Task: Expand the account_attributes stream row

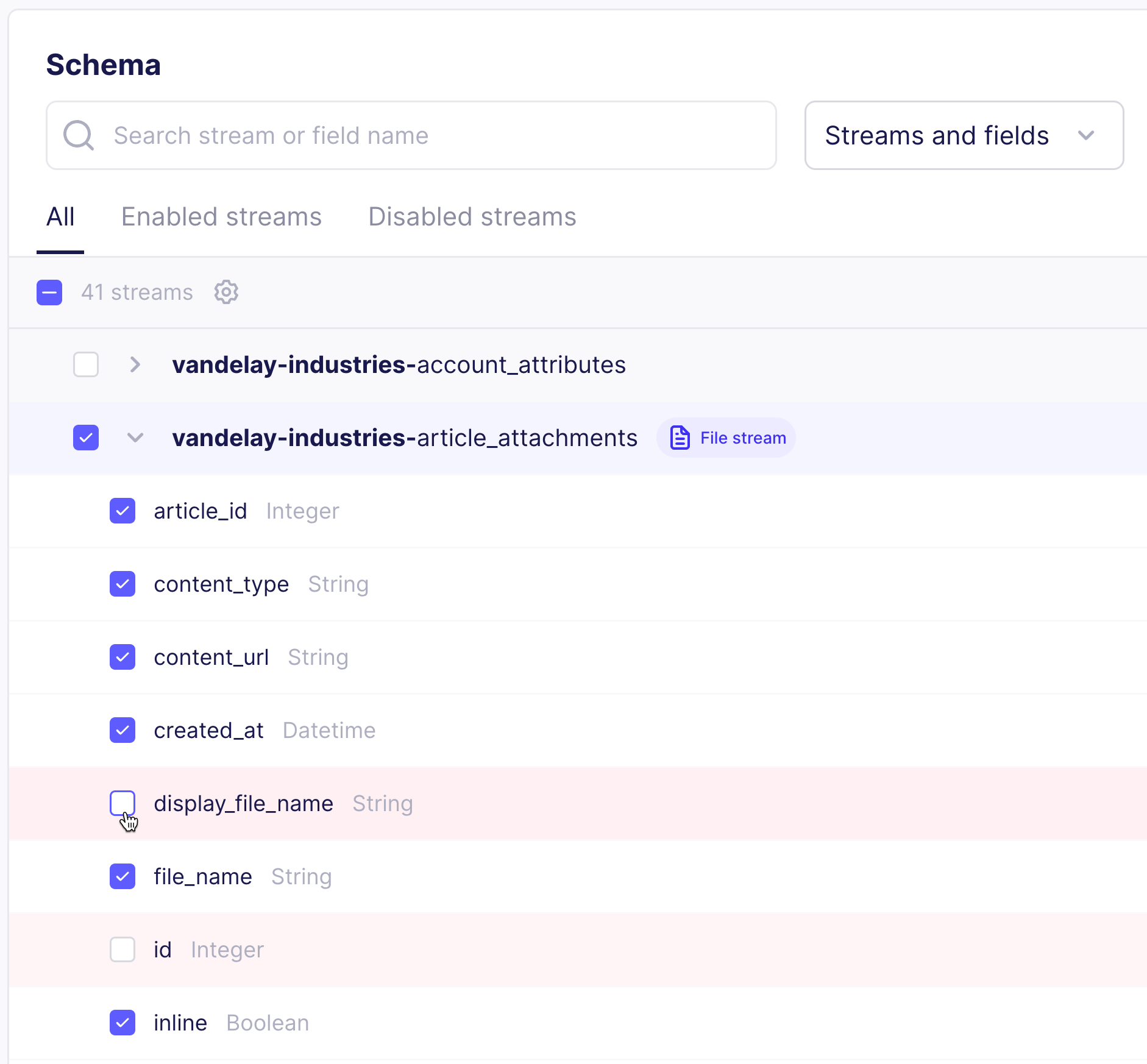Action: tap(134, 364)
